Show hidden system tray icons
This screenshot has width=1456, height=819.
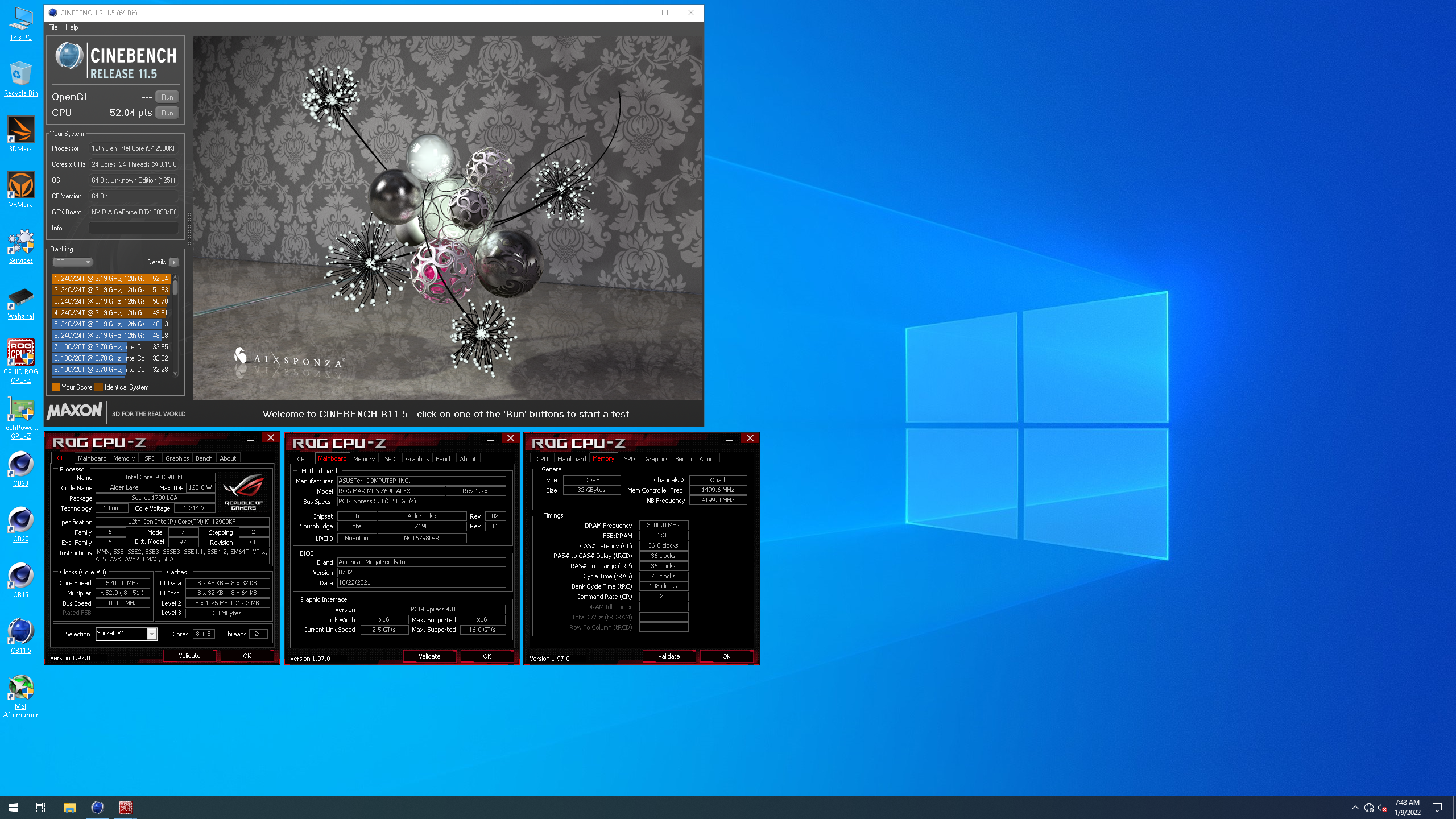(x=1355, y=808)
